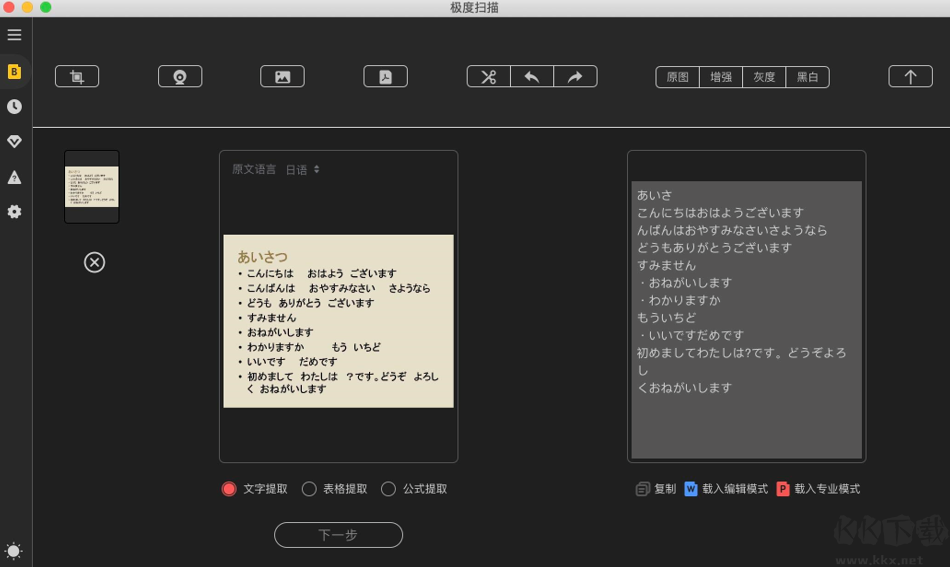The height and width of the screenshot is (567, 950).
Task: Click inside the recognized text output area
Action: pos(746,319)
